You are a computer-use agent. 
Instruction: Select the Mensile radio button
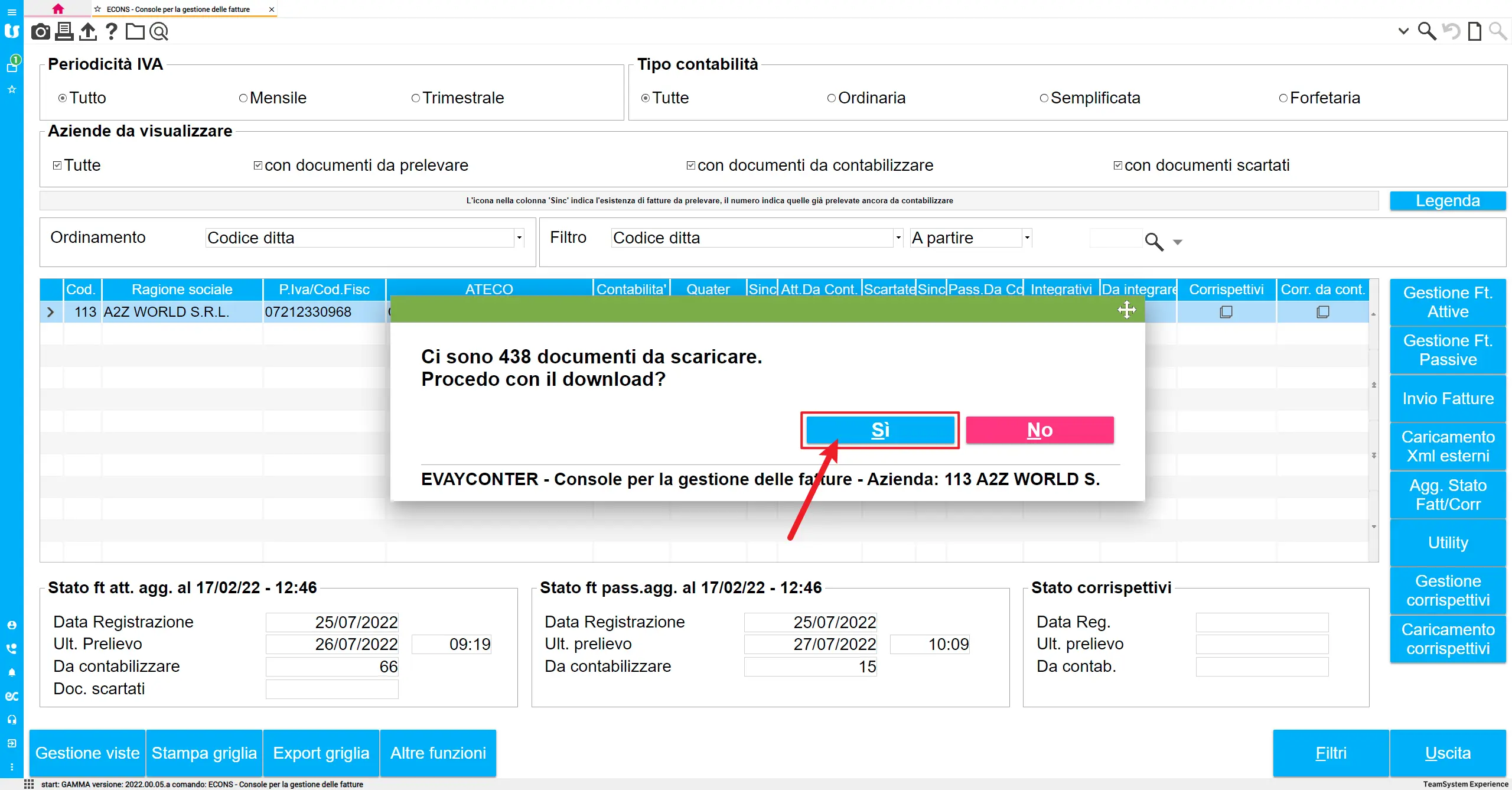[x=243, y=98]
